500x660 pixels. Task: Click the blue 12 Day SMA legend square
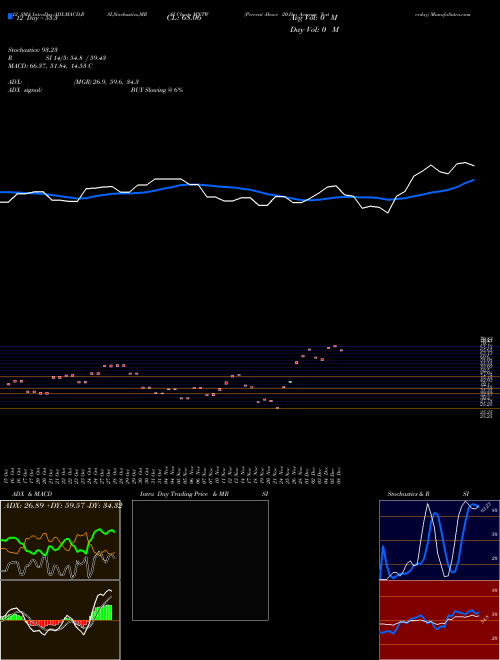pyautogui.click(x=10, y=17)
